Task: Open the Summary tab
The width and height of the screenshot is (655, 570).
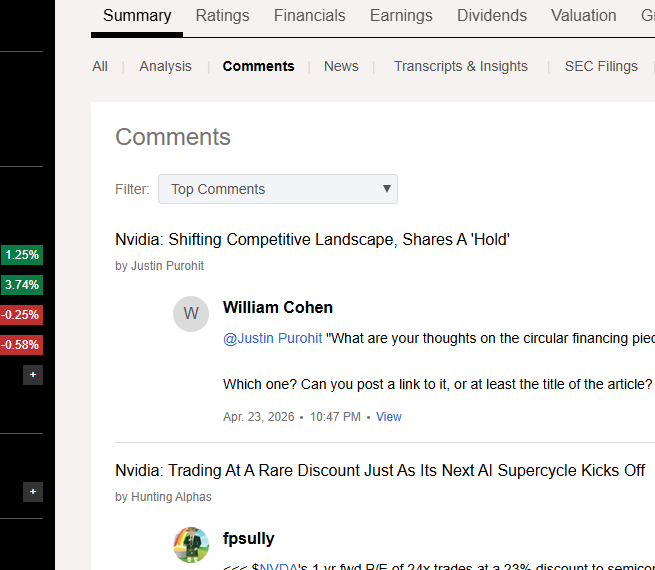Action: [x=137, y=16]
